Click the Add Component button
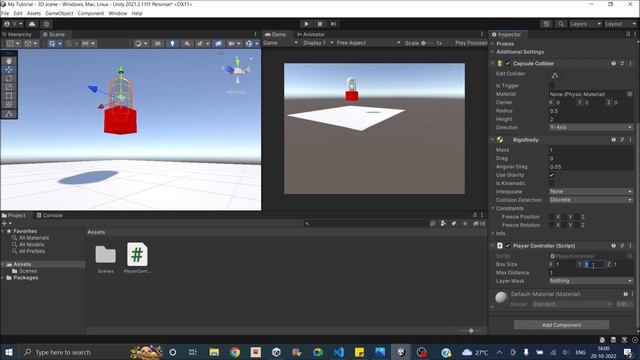 (x=562, y=325)
